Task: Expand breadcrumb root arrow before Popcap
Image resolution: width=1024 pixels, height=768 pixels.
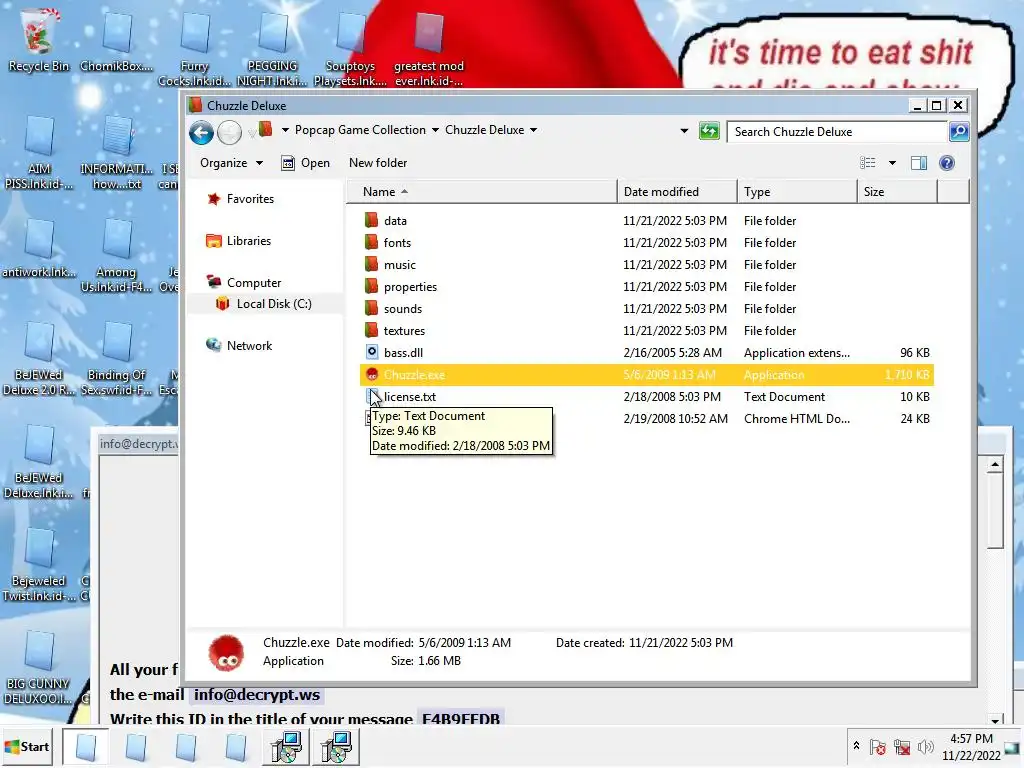Action: click(285, 130)
